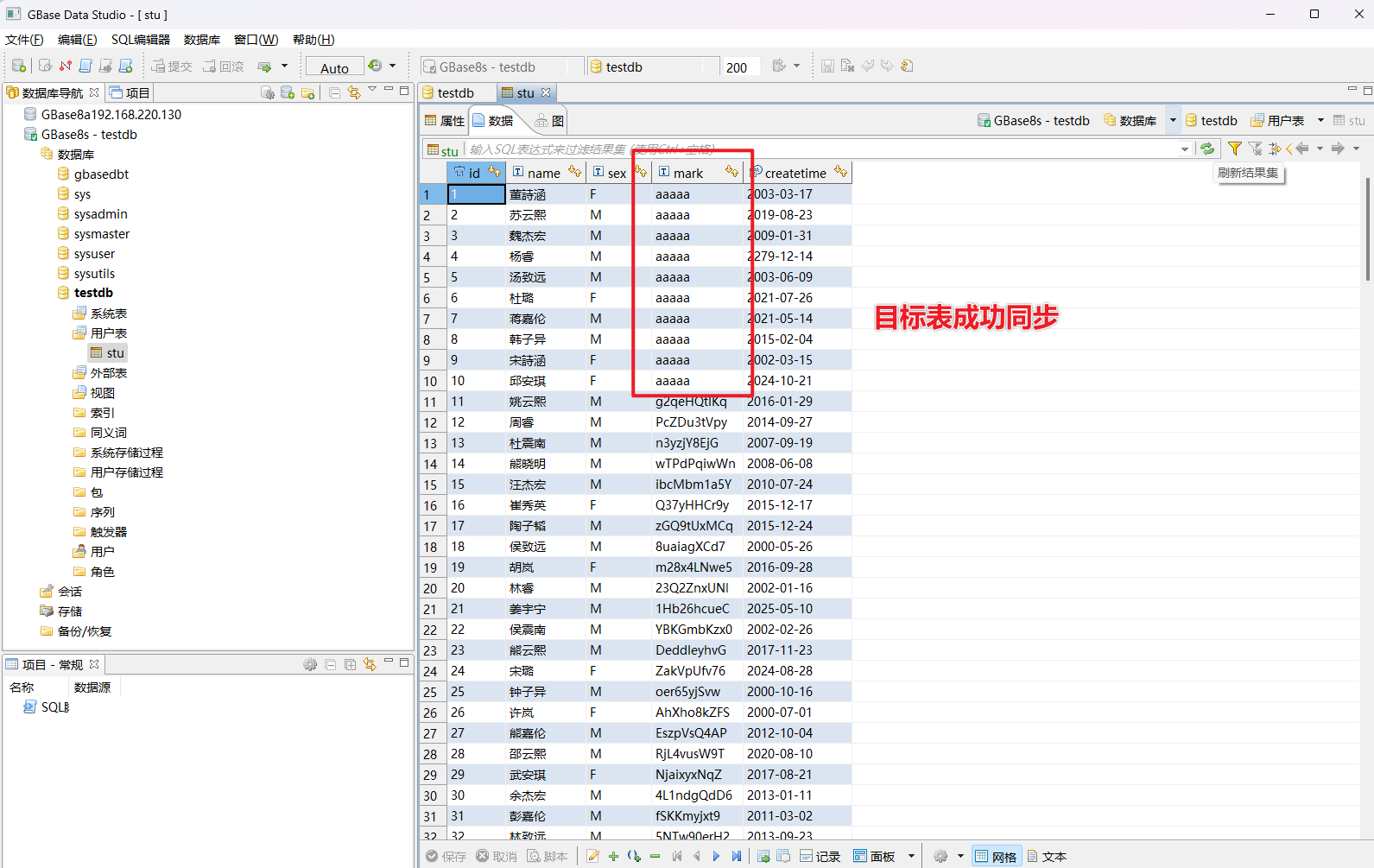Jump to the last row arrow
Image resolution: width=1374 pixels, height=868 pixels.
click(x=736, y=856)
